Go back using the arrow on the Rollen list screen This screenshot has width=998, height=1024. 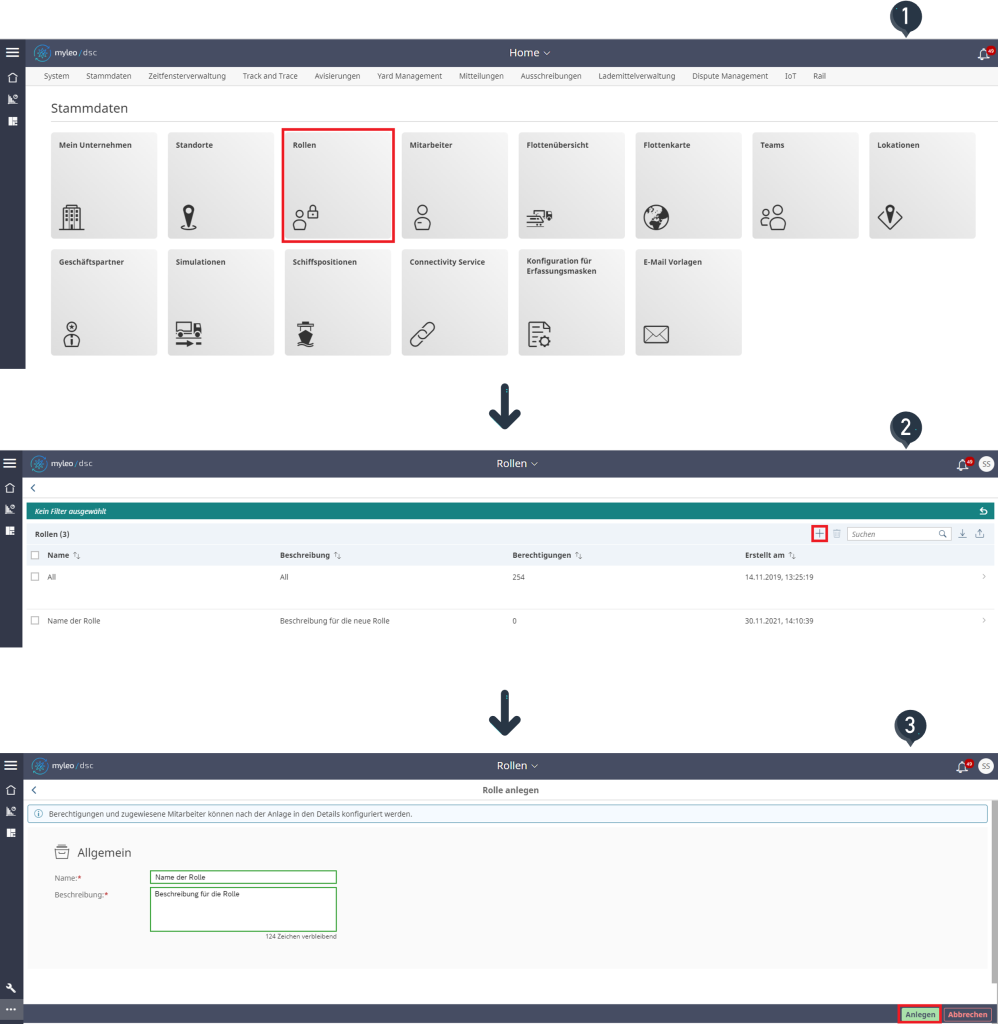pos(33,488)
